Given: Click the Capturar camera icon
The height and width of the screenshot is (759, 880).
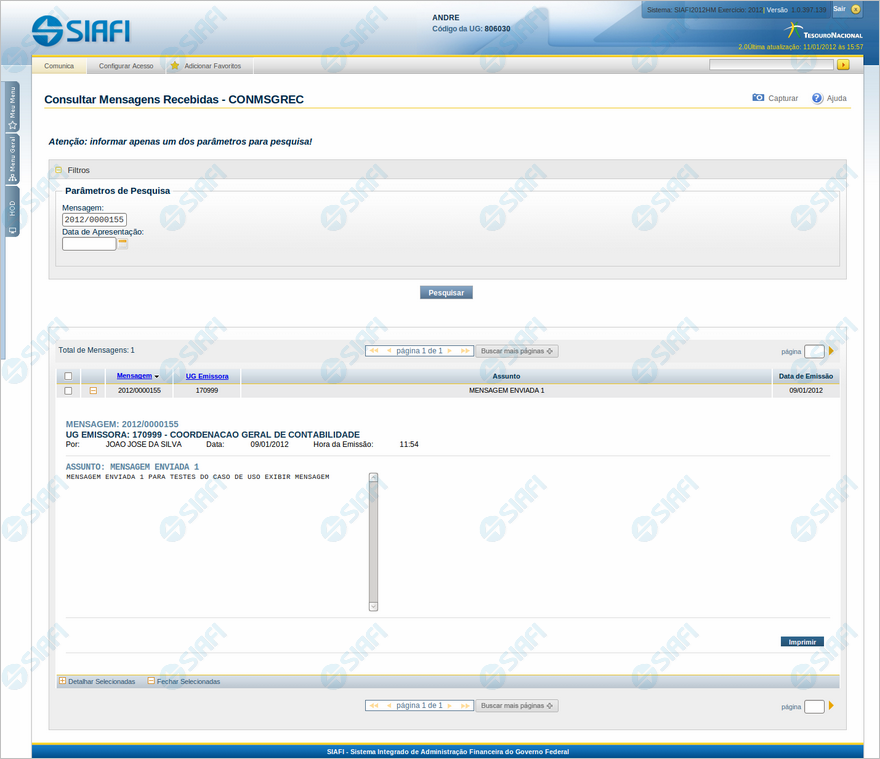Looking at the screenshot, I should [x=758, y=98].
